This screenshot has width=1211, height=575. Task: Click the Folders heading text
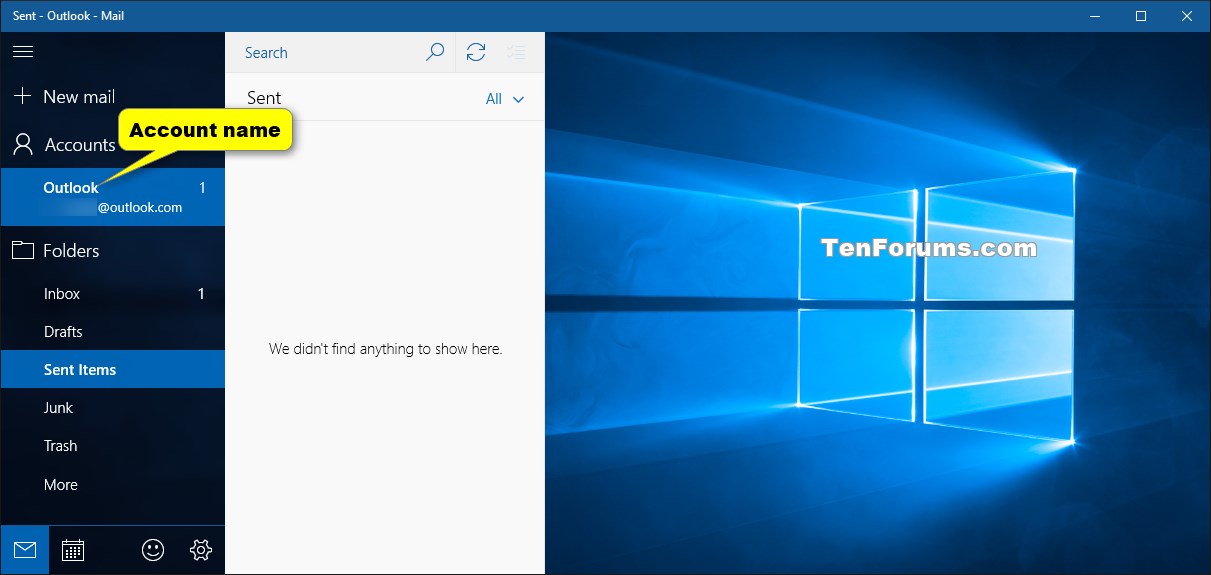point(71,251)
